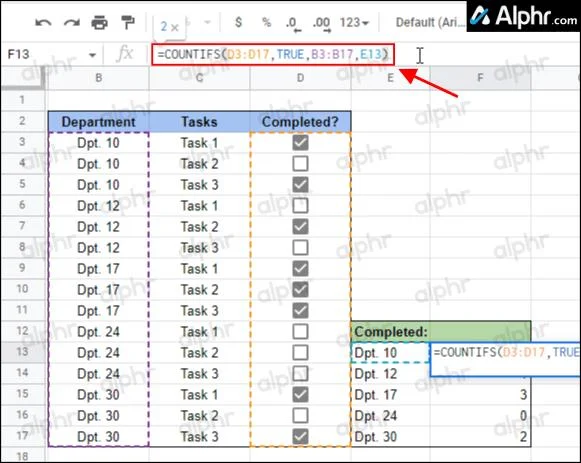This screenshot has height=463, width=581.
Task: Click the Redo arrow icon
Action: (72, 23)
